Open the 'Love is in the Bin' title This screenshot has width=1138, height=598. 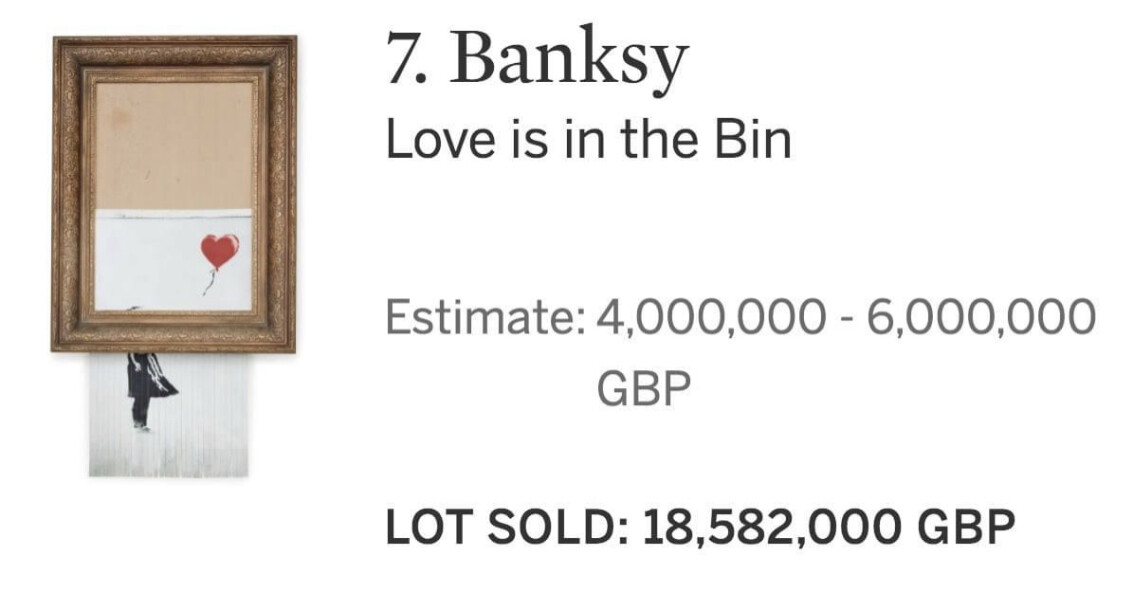click(x=588, y=140)
